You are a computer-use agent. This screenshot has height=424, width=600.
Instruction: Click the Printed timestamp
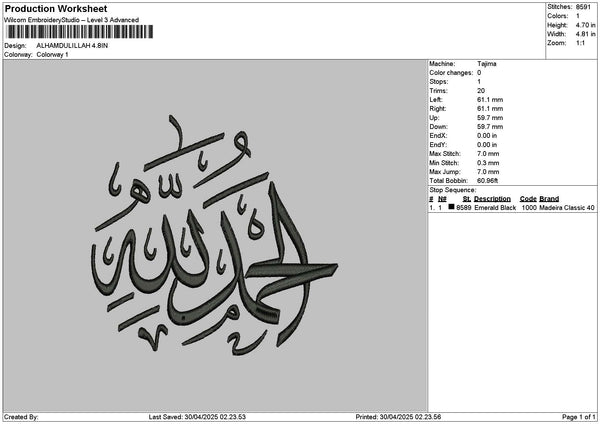coord(398,417)
